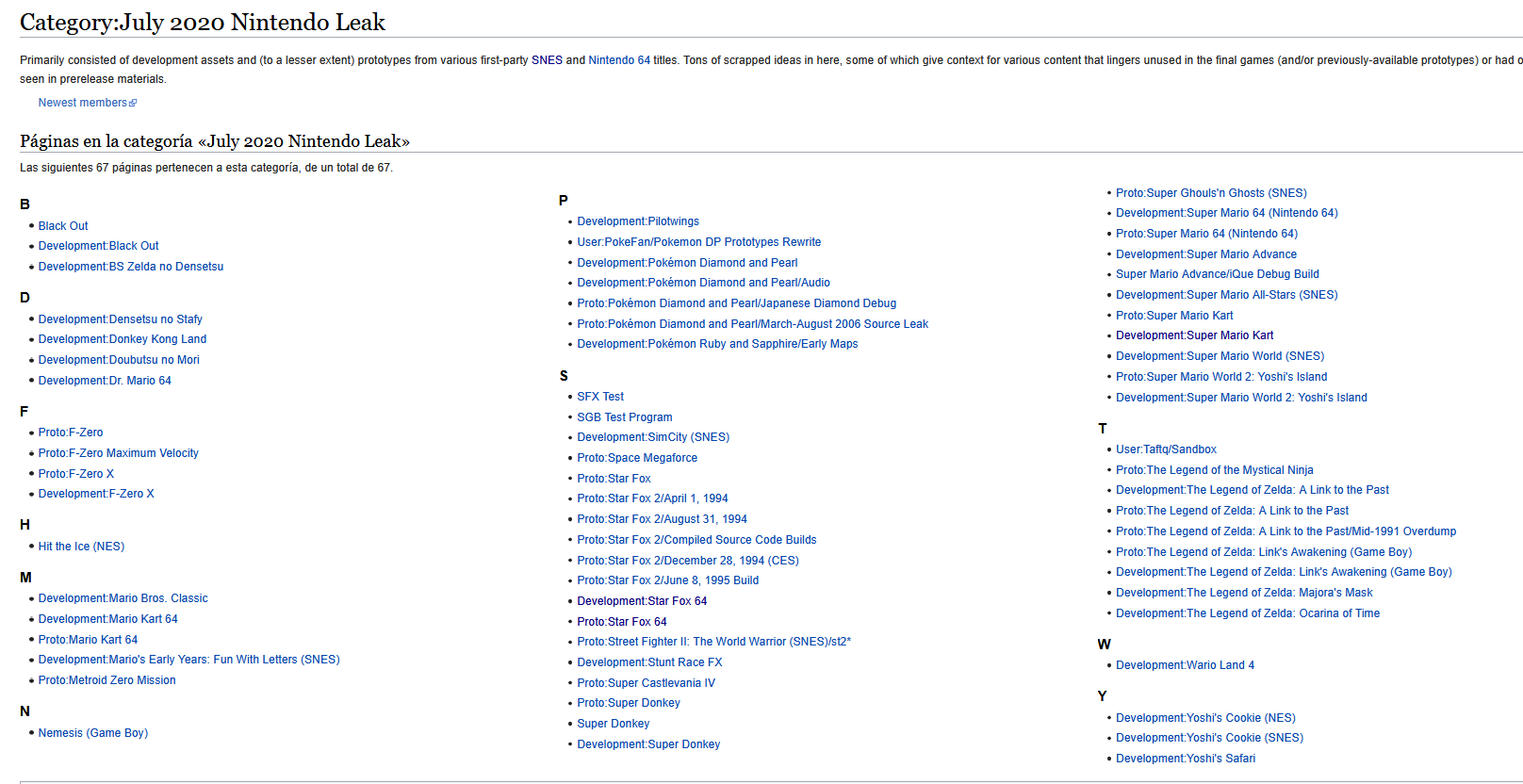Viewport: 1523px width, 784px height.
Task: Open Proto:F-Zero page
Action: coord(71,433)
